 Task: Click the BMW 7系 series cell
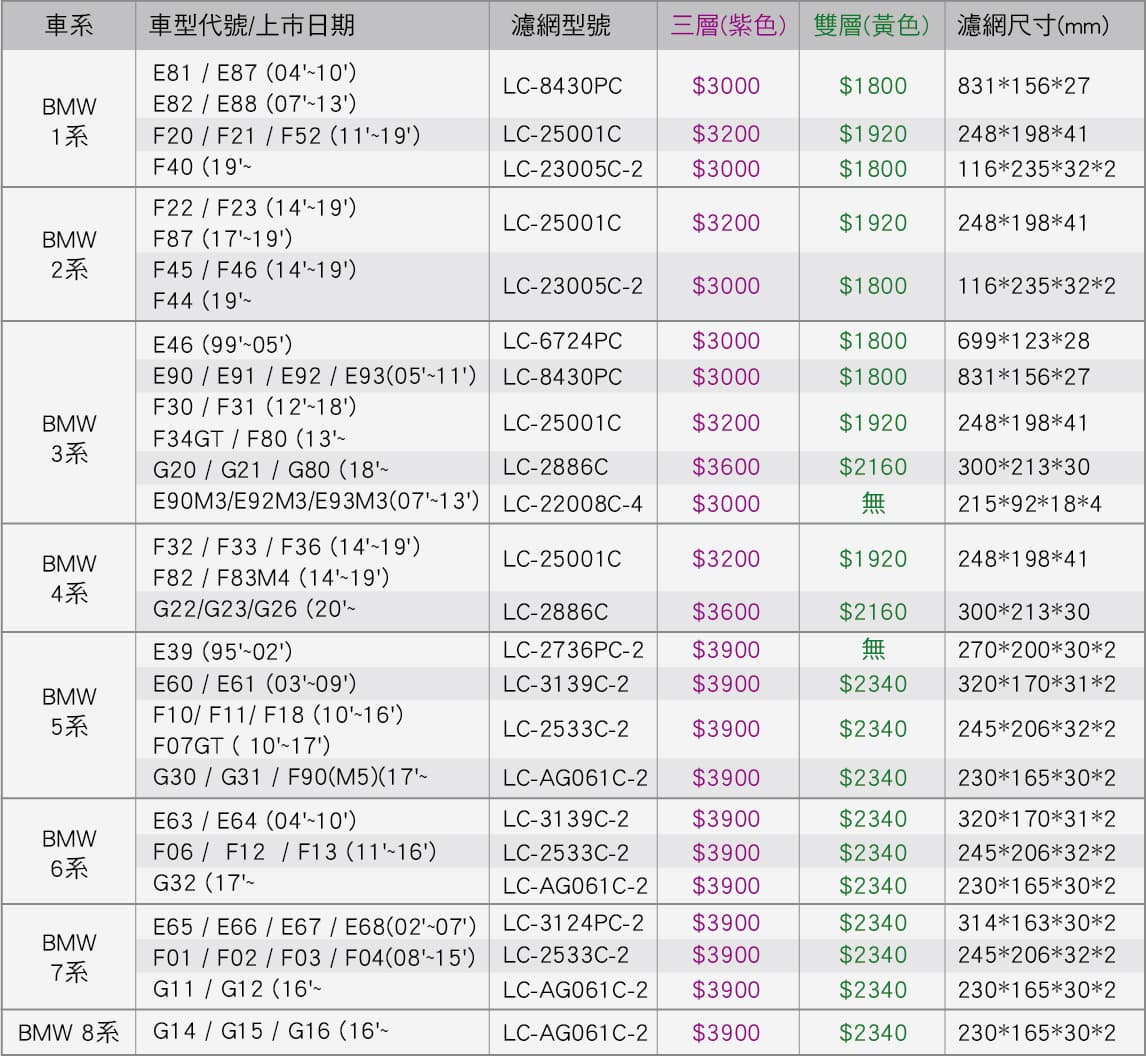[x=69, y=957]
